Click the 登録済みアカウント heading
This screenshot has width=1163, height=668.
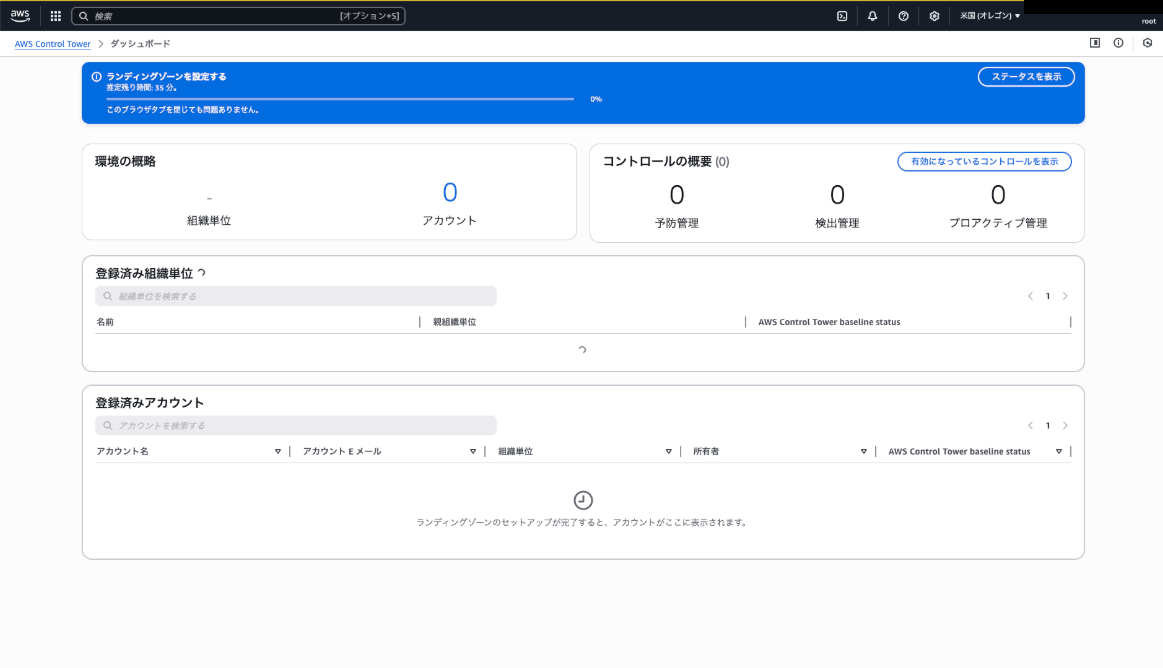149,403
